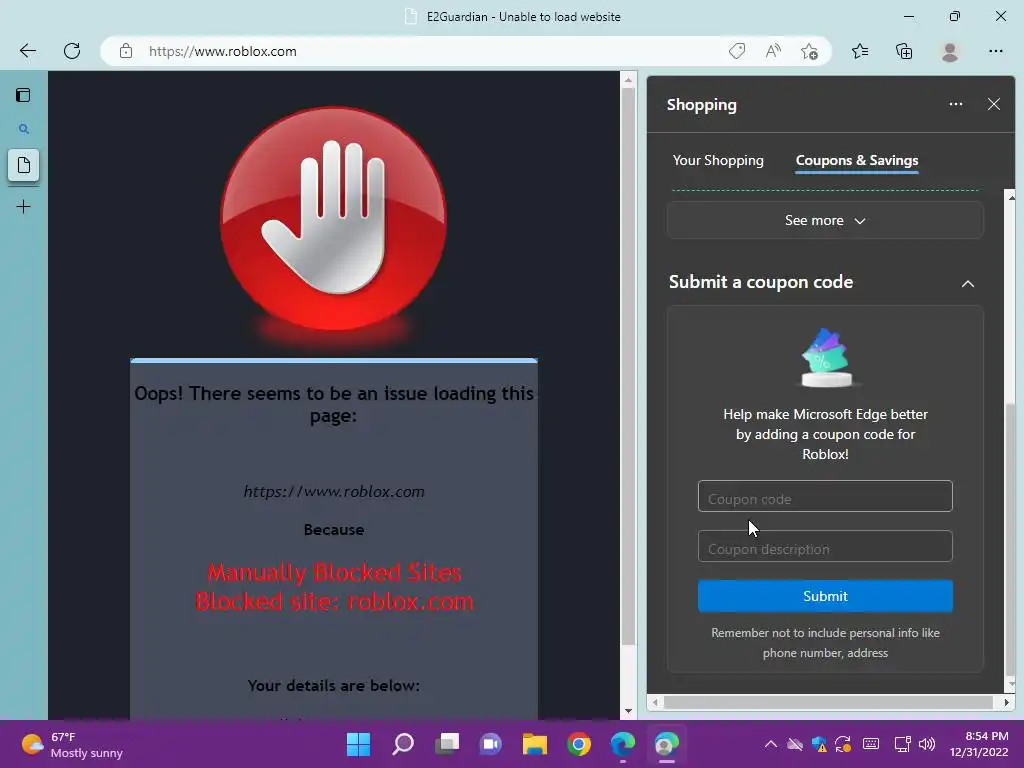Open Task View in taskbar
1024x768 pixels.
point(447,744)
